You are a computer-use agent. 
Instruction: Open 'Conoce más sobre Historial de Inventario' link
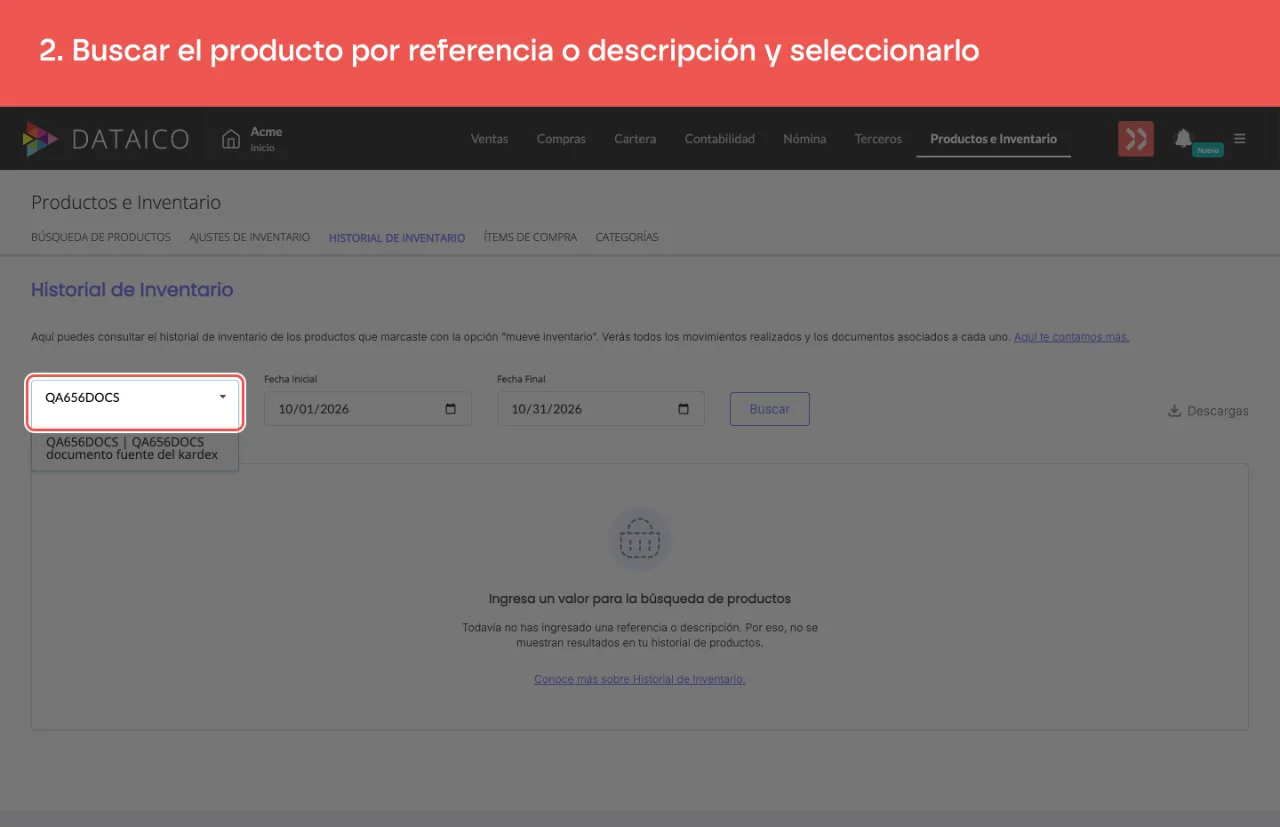[x=640, y=679]
